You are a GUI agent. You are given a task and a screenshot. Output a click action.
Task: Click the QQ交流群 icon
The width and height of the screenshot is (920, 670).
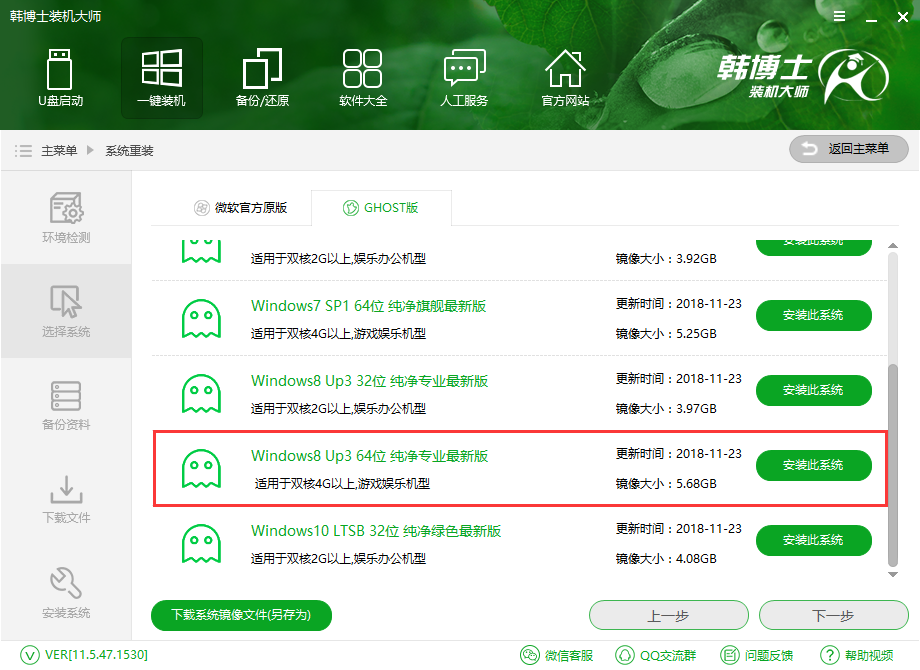pyautogui.click(x=657, y=655)
